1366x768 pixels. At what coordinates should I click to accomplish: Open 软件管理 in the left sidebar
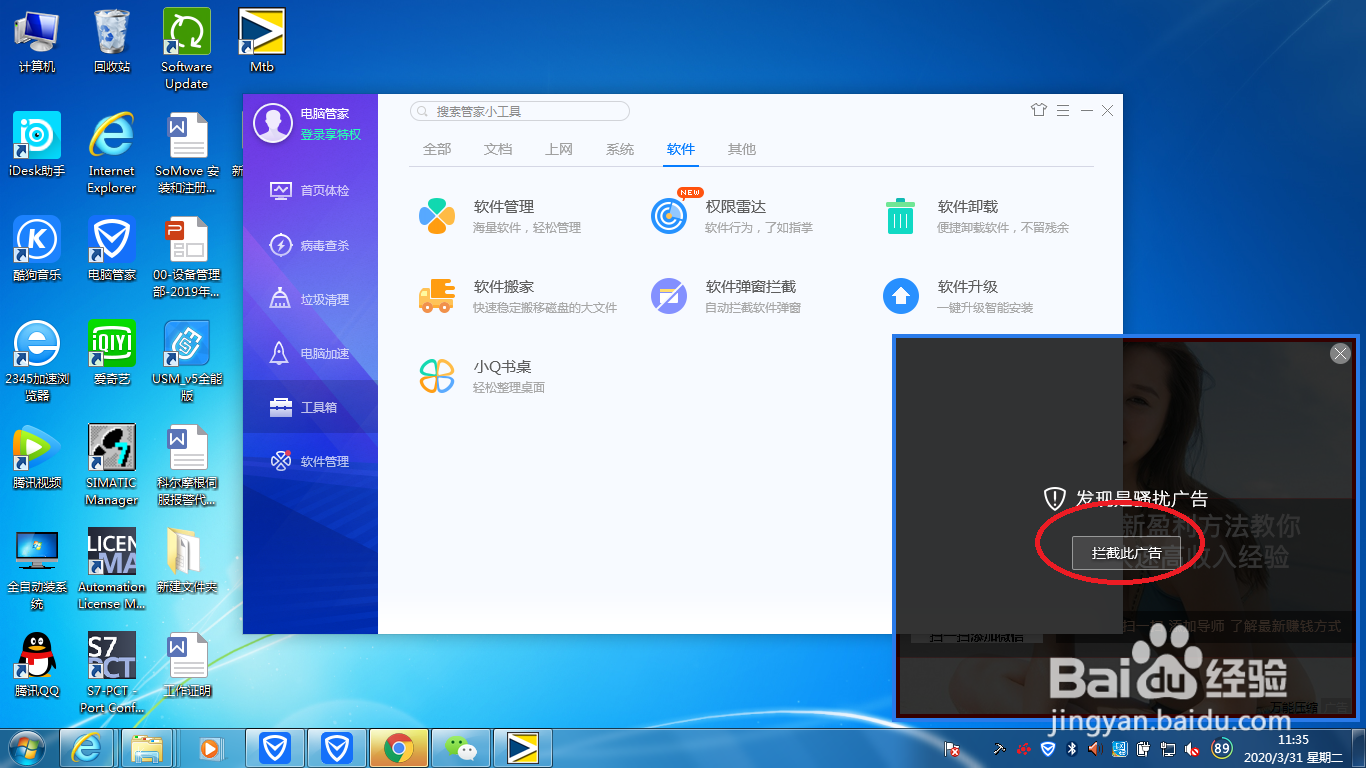(310, 461)
